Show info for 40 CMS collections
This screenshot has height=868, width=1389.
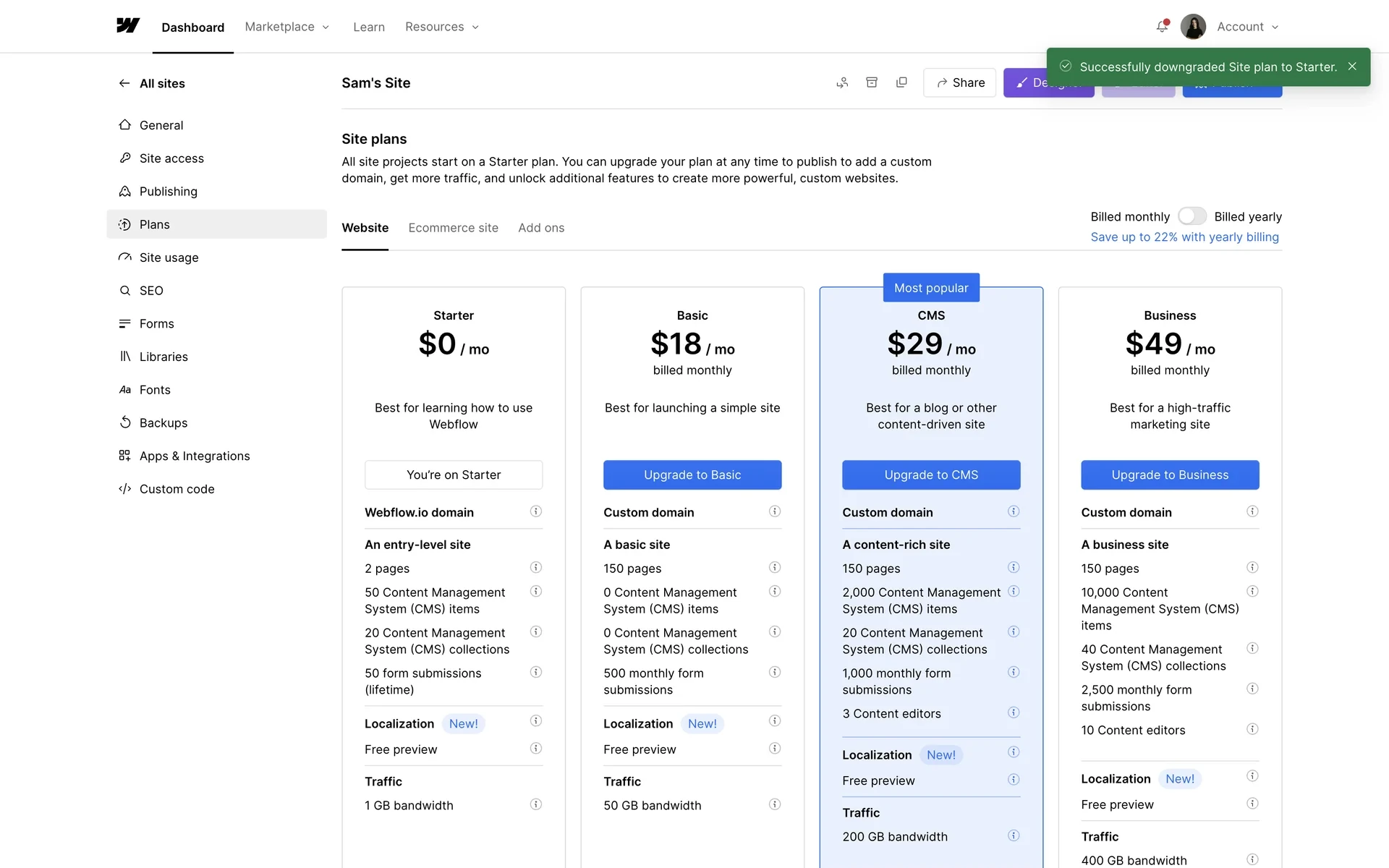1252,648
